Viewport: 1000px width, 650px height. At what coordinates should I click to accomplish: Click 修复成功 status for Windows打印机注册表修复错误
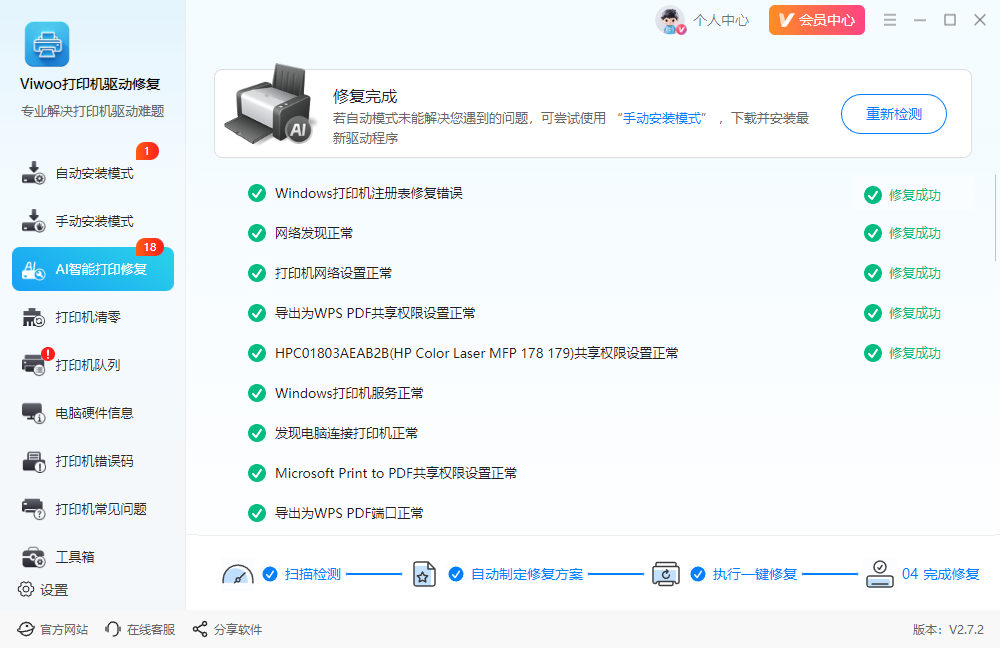click(902, 195)
